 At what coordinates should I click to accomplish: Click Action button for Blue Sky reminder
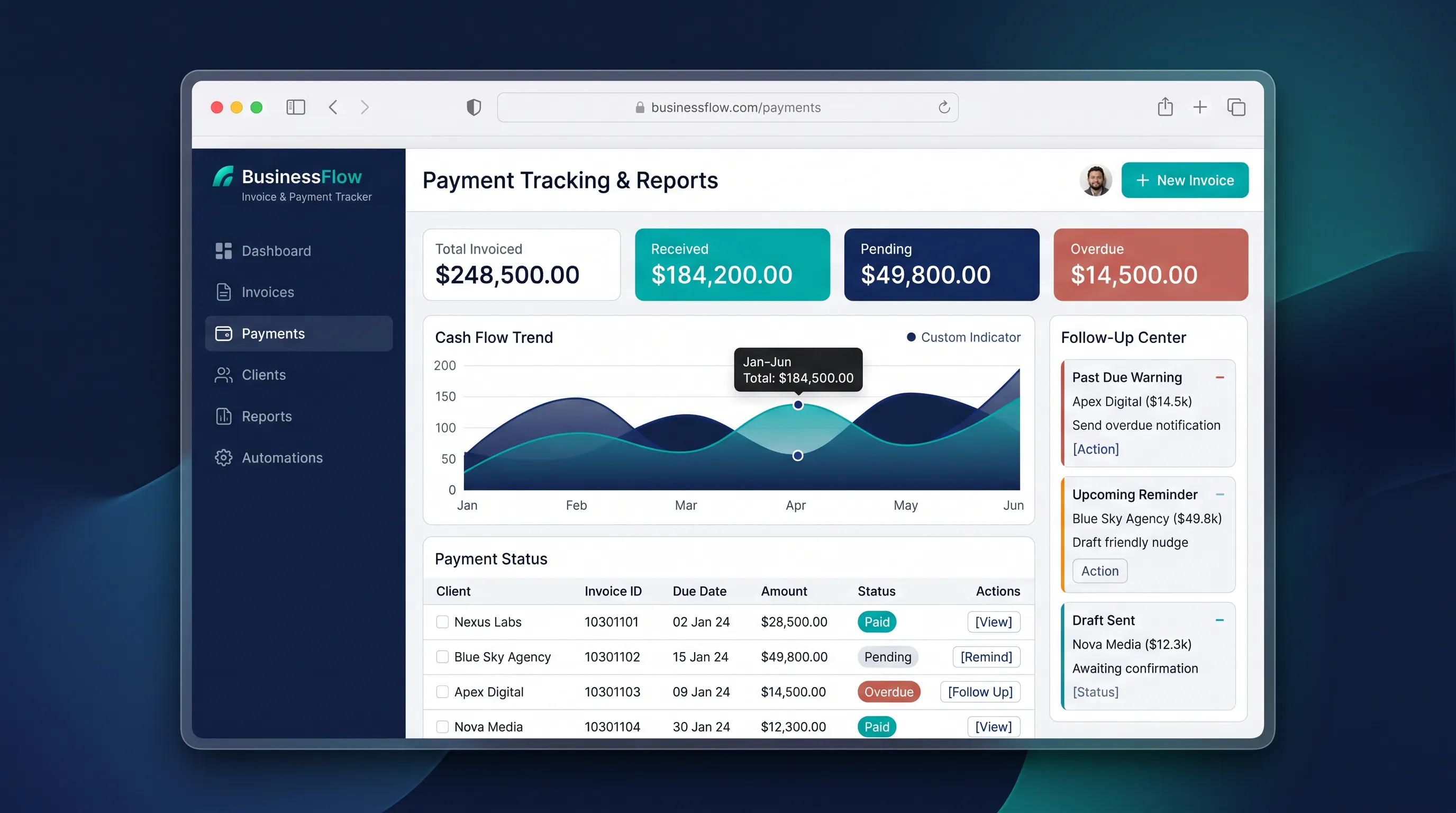coord(1099,571)
